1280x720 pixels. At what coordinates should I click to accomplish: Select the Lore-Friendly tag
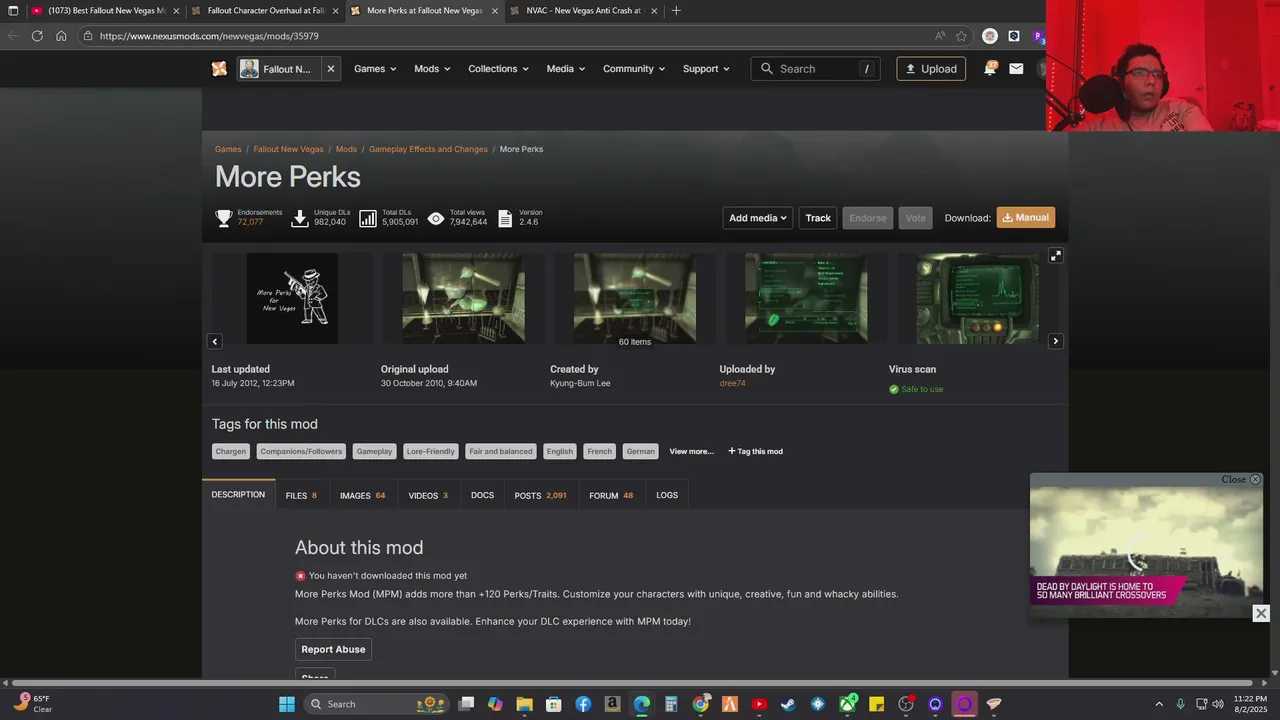[x=431, y=451]
